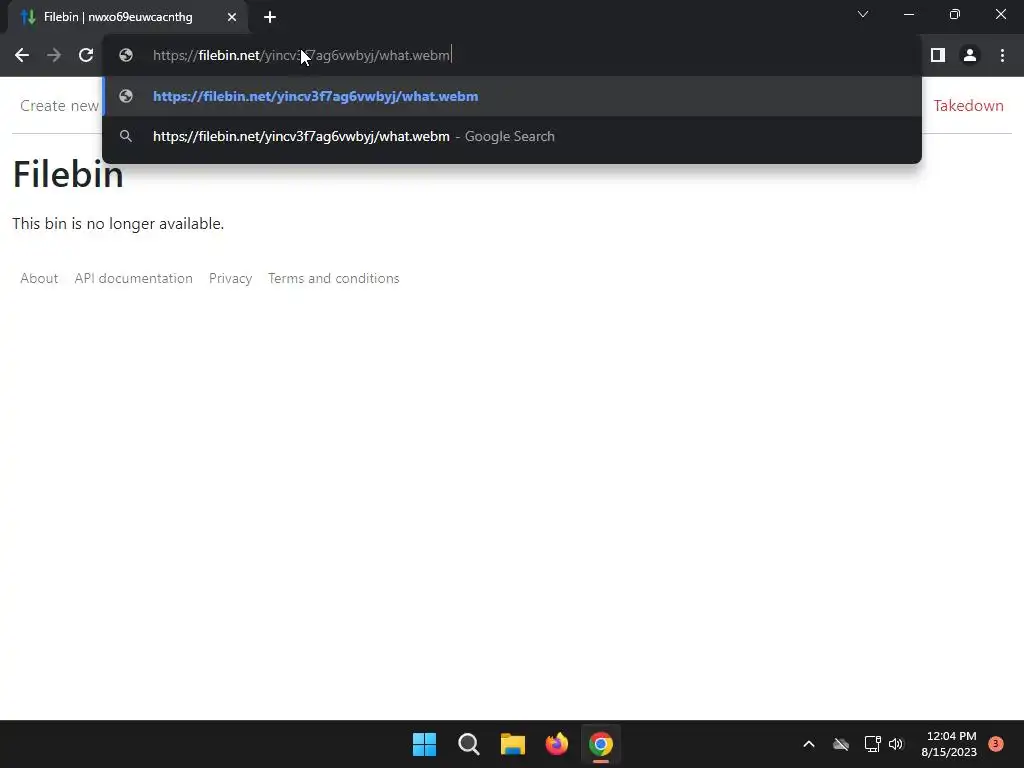Open the About page link
1024x768 pixels.
(x=39, y=279)
